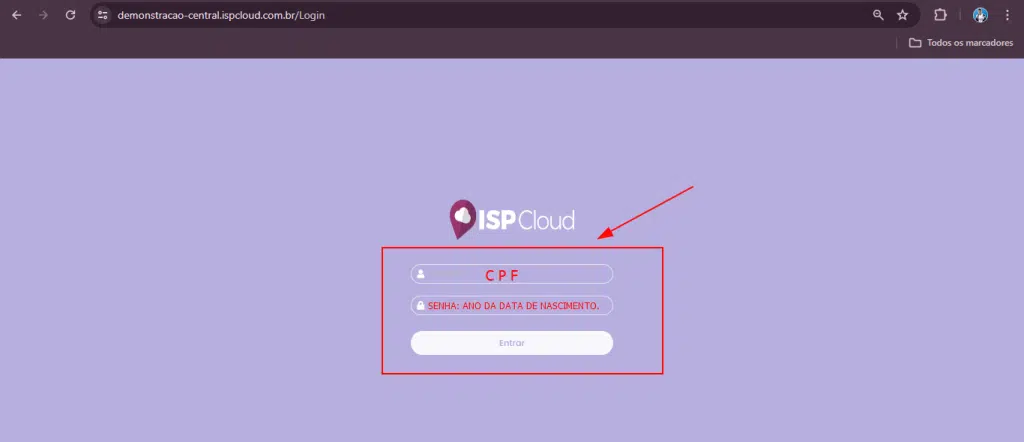Click the ISP Cloud pin logo icon
This screenshot has height=442, width=1024.
point(462,219)
